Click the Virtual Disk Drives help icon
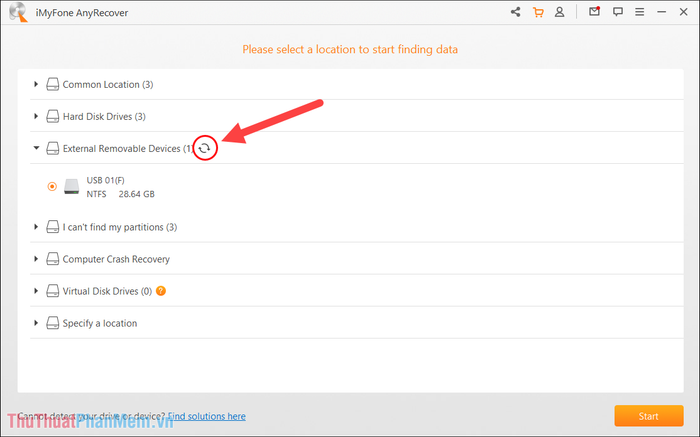This screenshot has width=700, height=437. 161,291
